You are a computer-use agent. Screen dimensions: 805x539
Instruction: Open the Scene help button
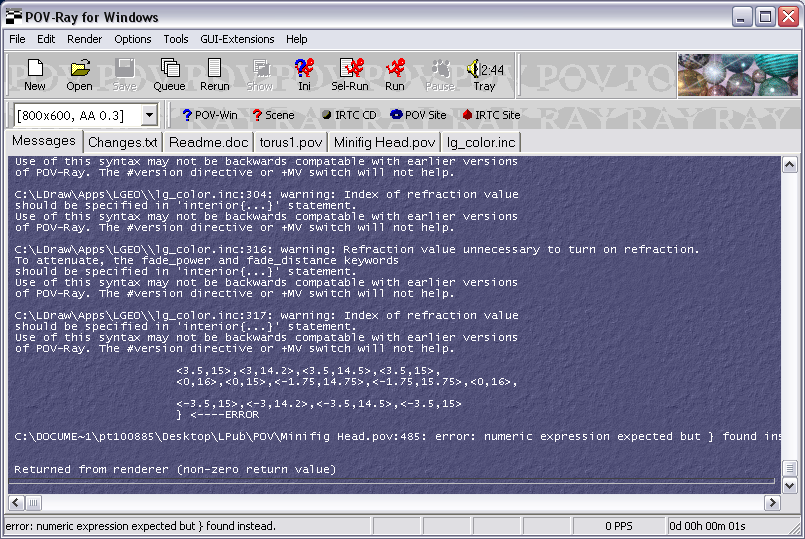click(274, 115)
